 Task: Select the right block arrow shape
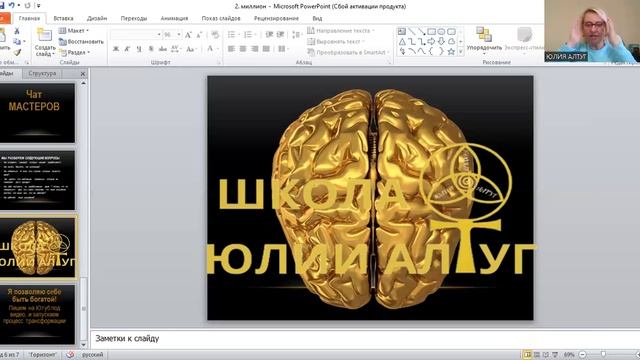click(431, 41)
